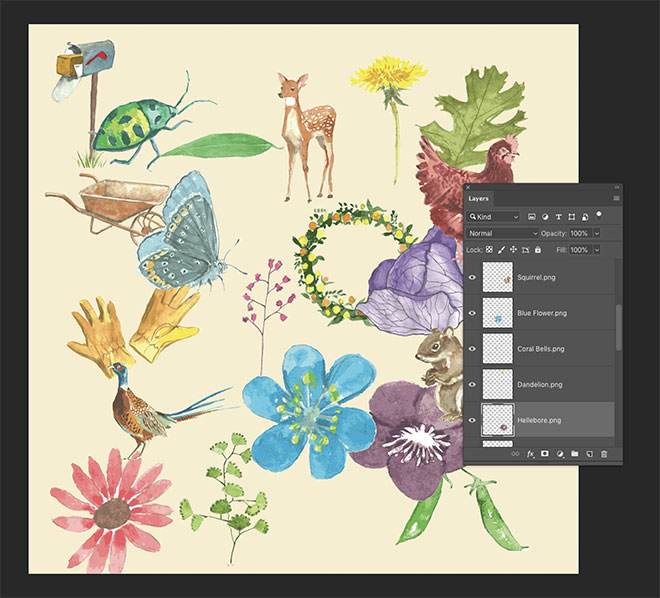Add layer mask icon
Screen dimensions: 660x598
click(545, 454)
